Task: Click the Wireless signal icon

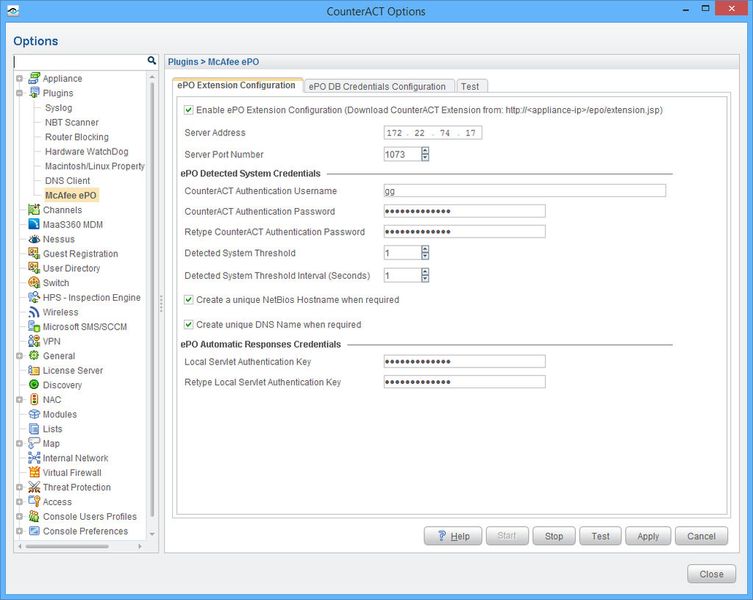Action: coord(34,312)
